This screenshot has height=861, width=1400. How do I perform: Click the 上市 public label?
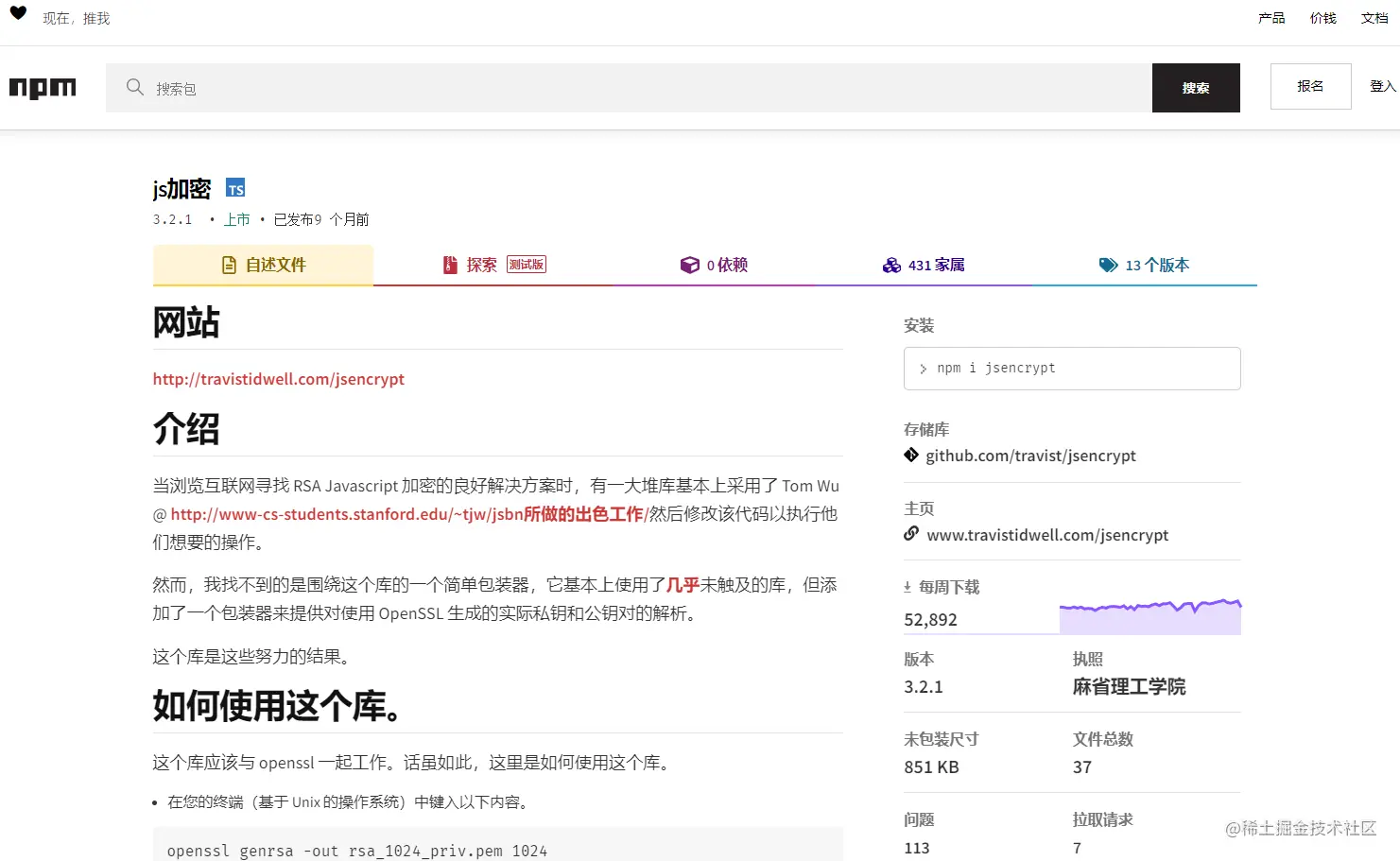tap(237, 219)
